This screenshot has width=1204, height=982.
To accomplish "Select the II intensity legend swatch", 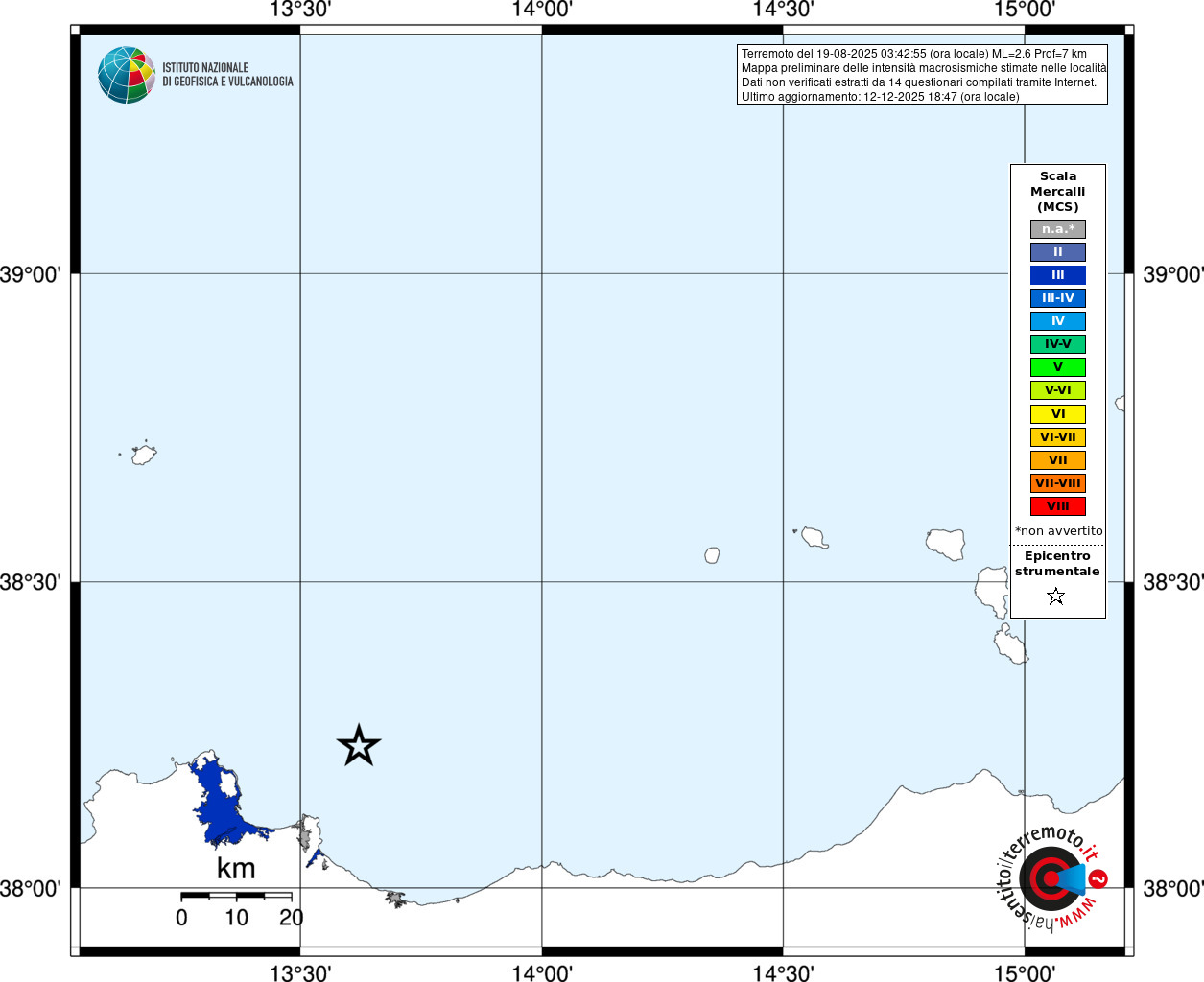I will click(x=1058, y=252).
